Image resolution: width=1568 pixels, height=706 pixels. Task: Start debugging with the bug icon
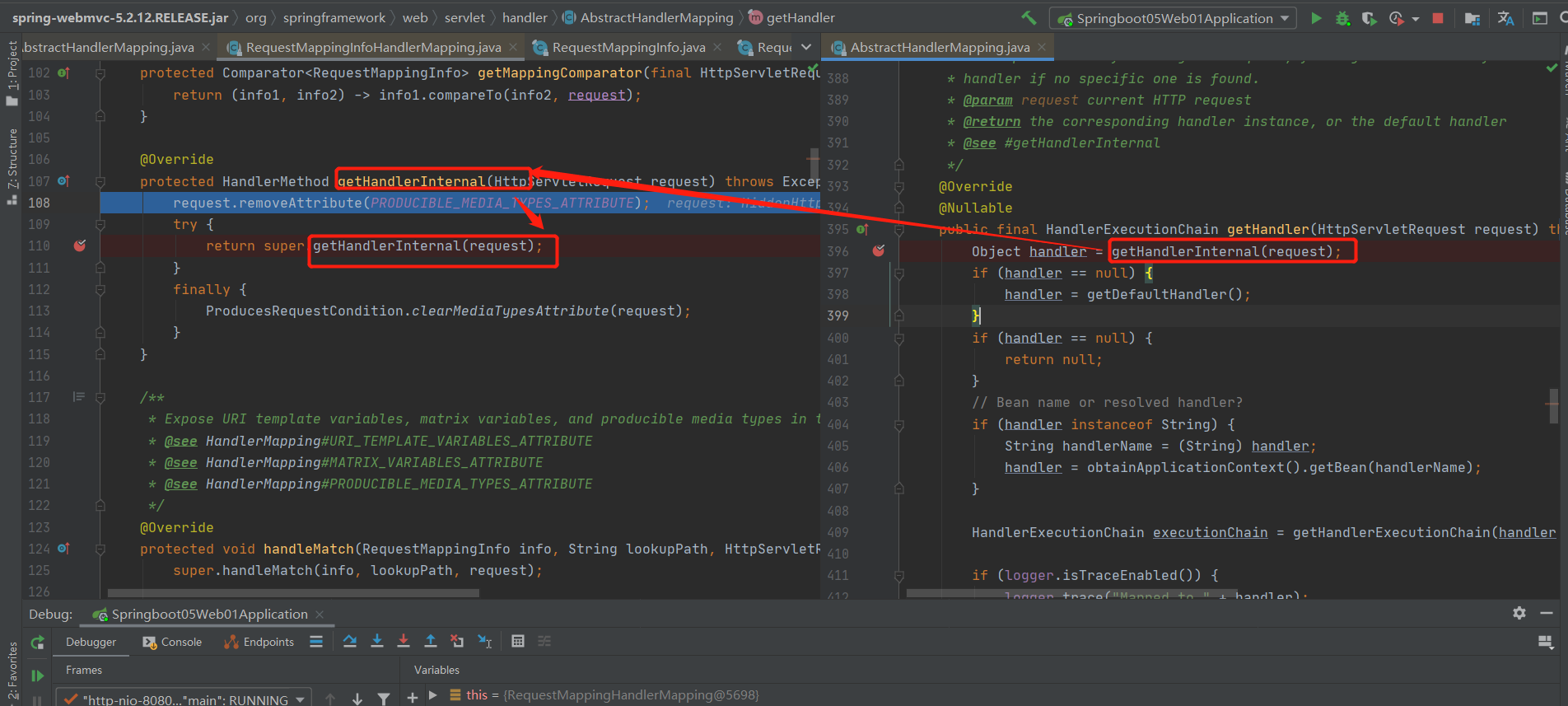pyautogui.click(x=1342, y=18)
